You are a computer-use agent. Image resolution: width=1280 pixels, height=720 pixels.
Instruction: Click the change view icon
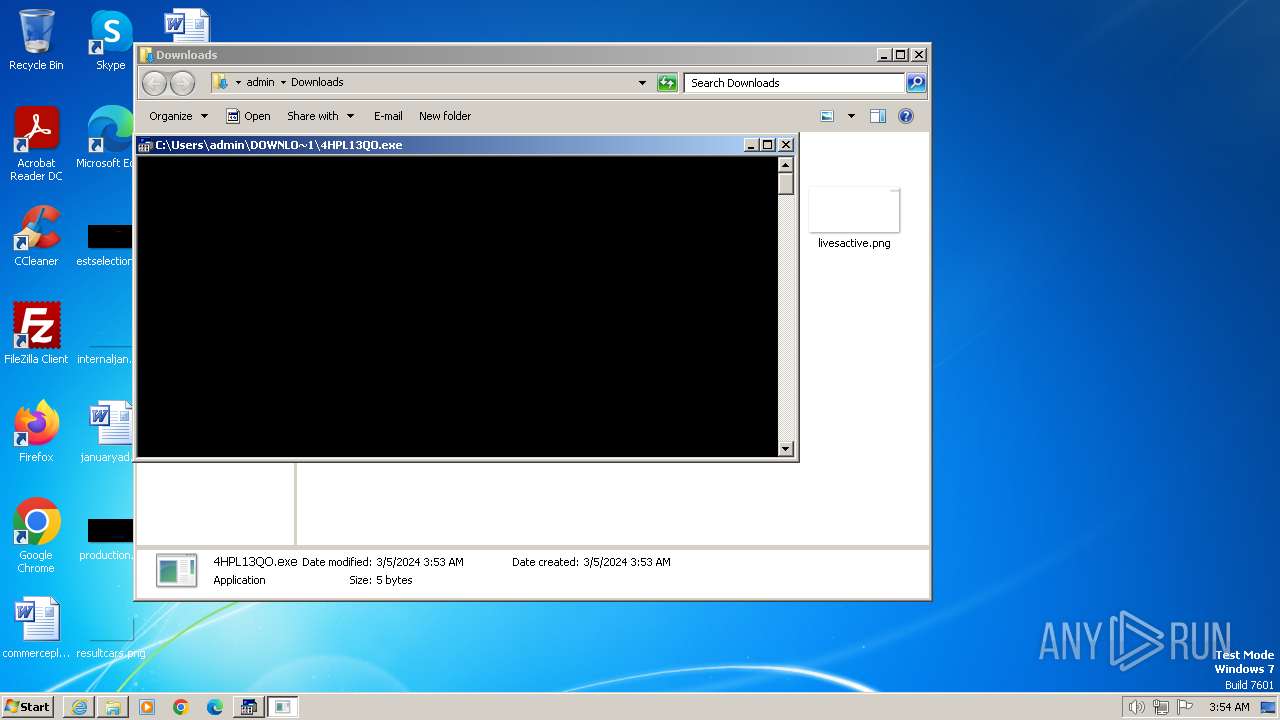point(827,116)
